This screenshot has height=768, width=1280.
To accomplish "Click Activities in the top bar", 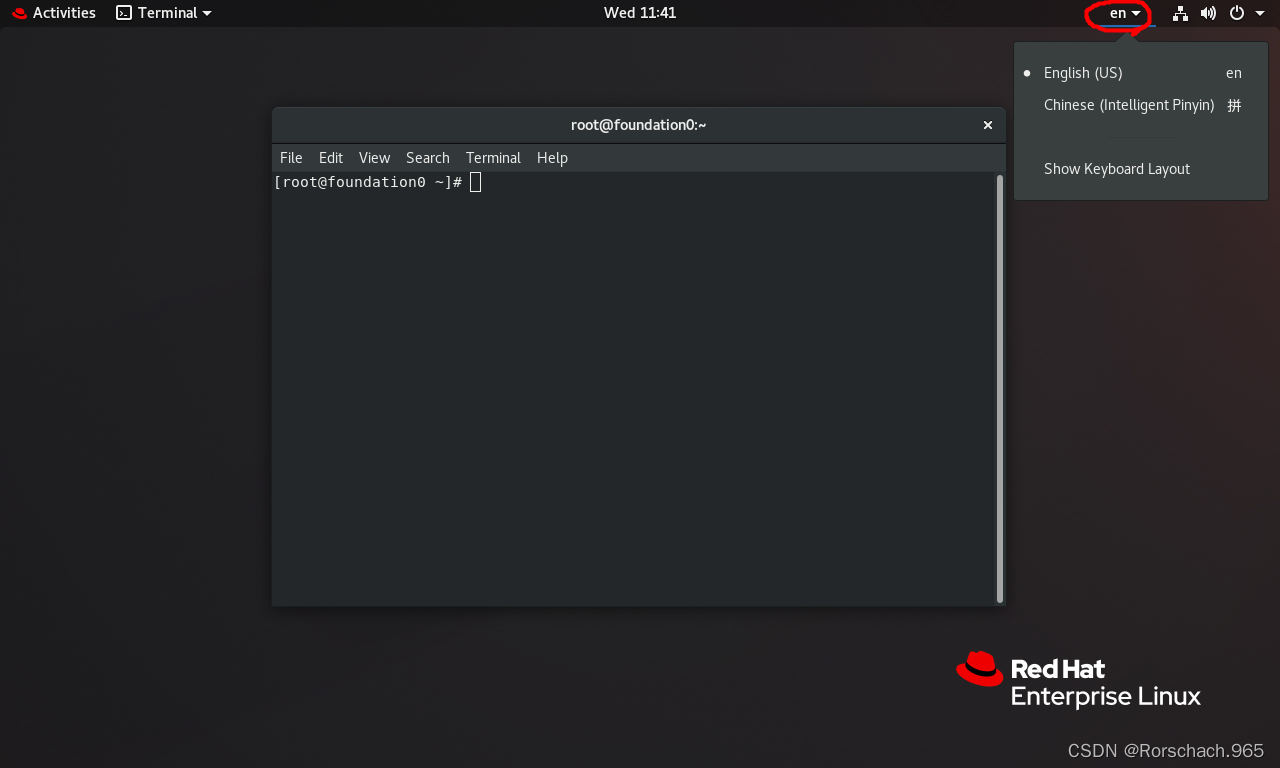I will (63, 13).
